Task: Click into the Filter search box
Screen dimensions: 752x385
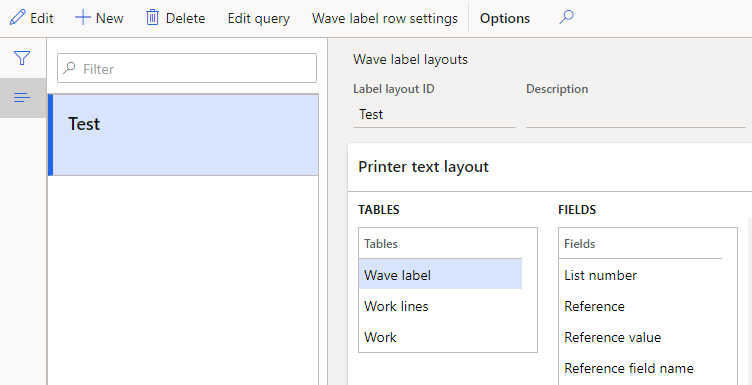Action: click(x=187, y=69)
